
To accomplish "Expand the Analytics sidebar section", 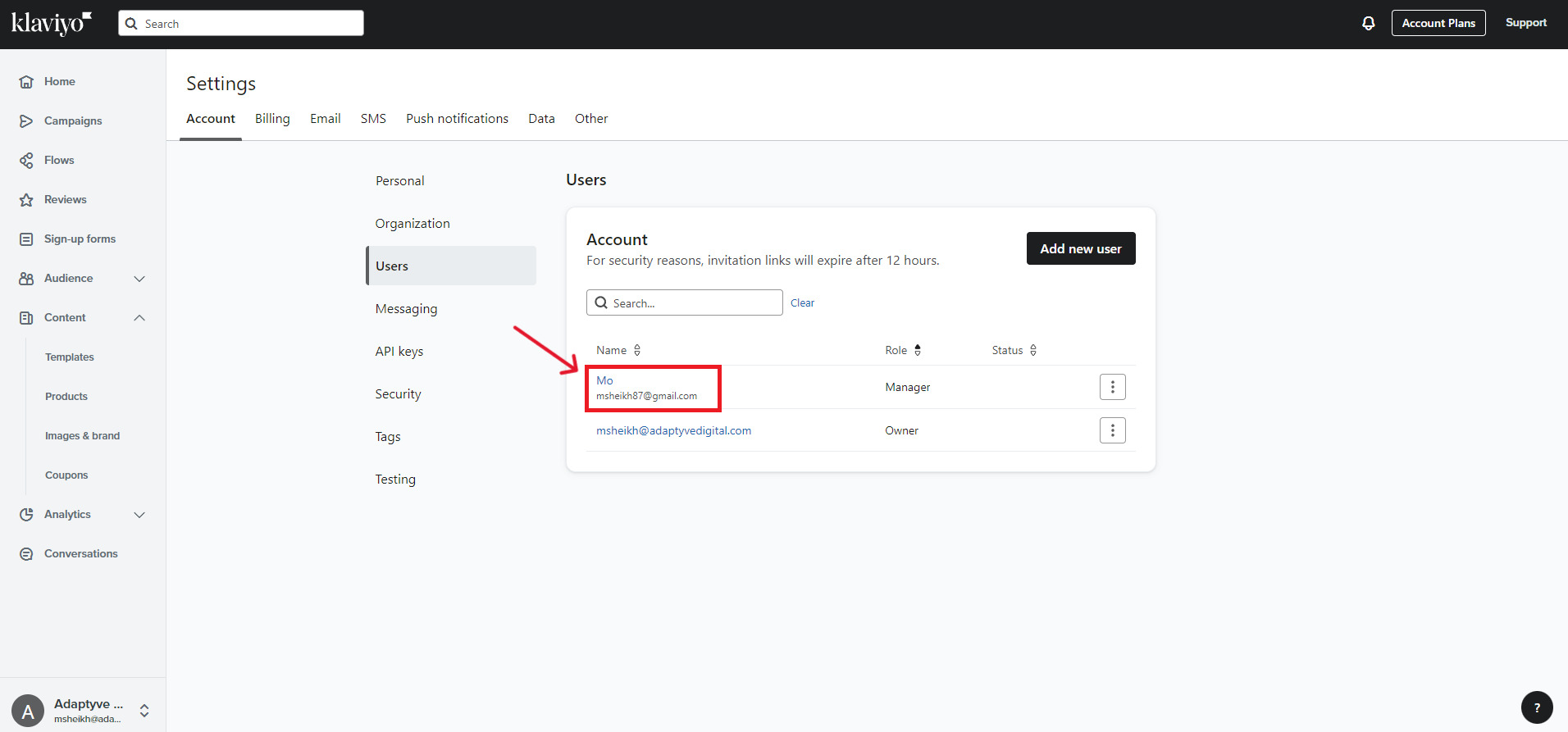I will pyautogui.click(x=139, y=515).
